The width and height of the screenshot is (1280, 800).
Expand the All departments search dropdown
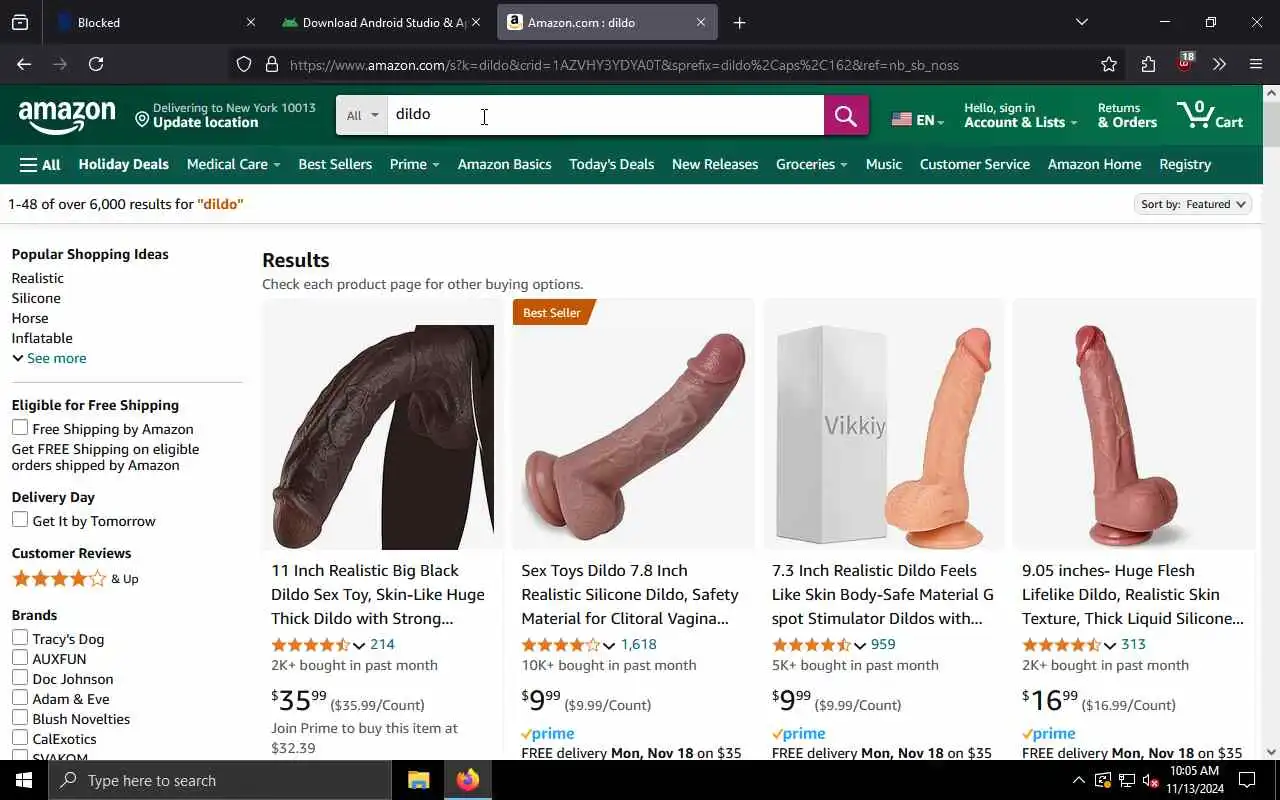pos(362,116)
